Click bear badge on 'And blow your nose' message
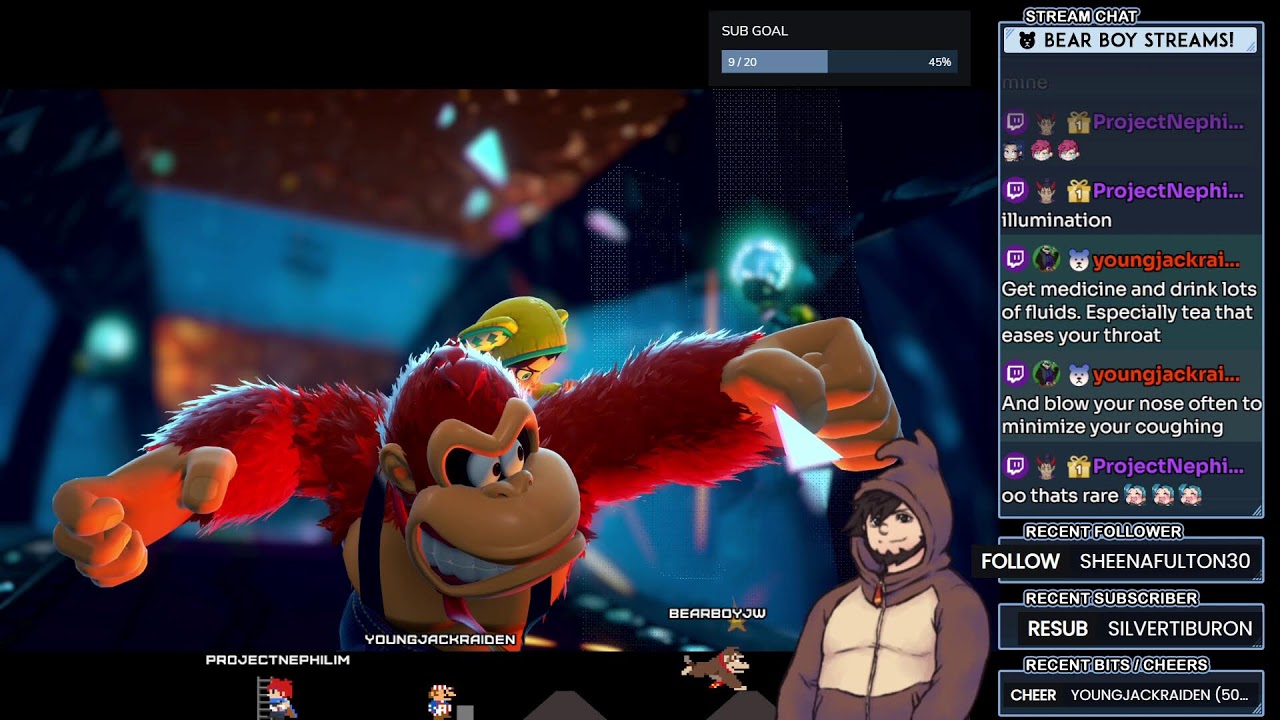1280x720 pixels. coord(1078,375)
